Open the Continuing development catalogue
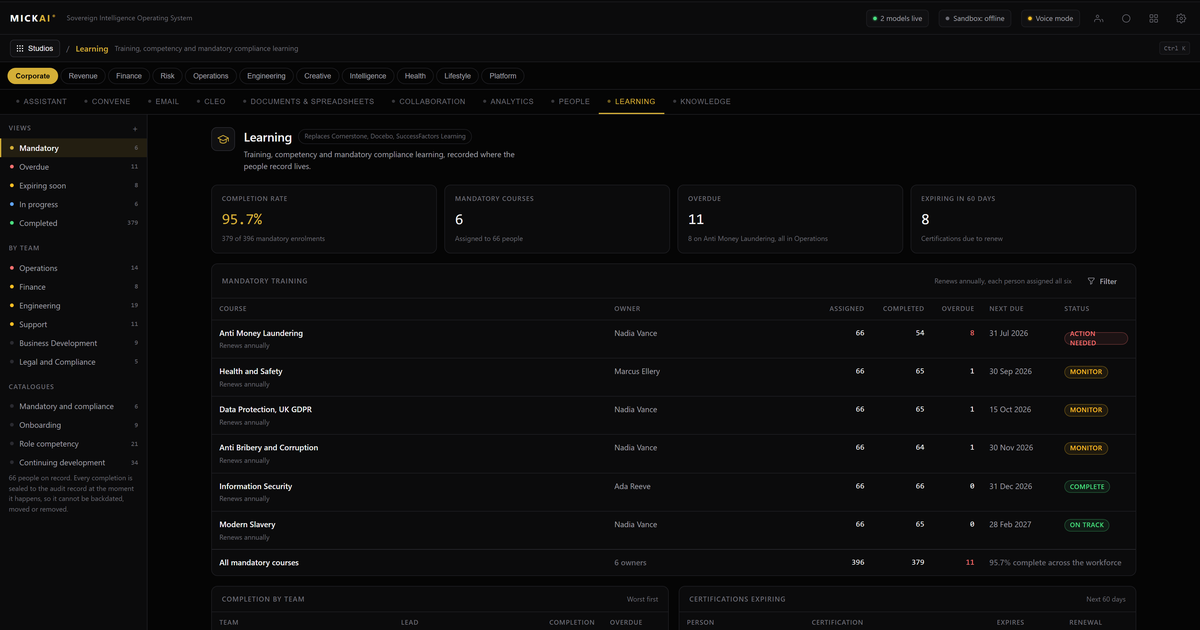Screen dimensions: 1200x630 (73, 463)
